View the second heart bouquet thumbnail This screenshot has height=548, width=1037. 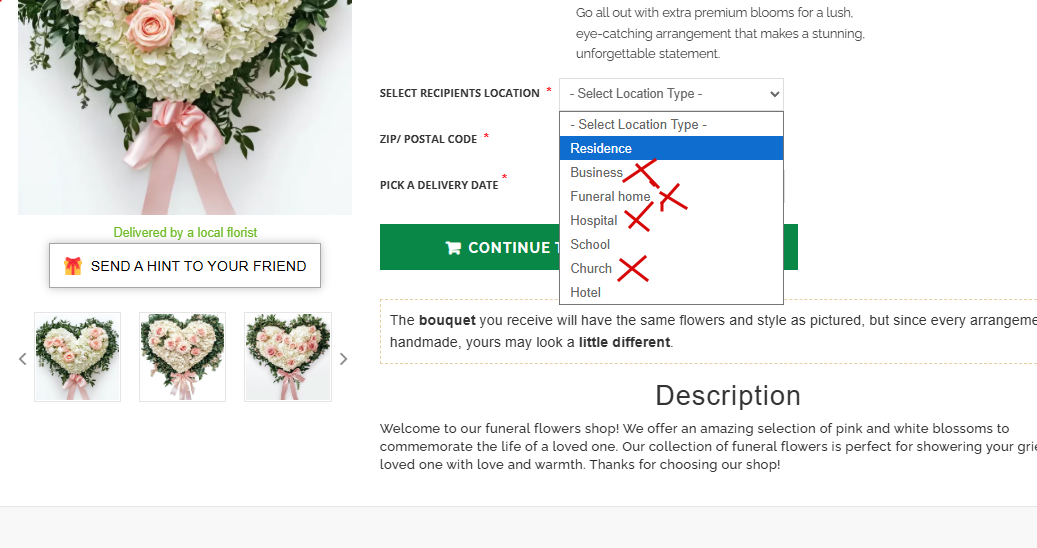183,357
